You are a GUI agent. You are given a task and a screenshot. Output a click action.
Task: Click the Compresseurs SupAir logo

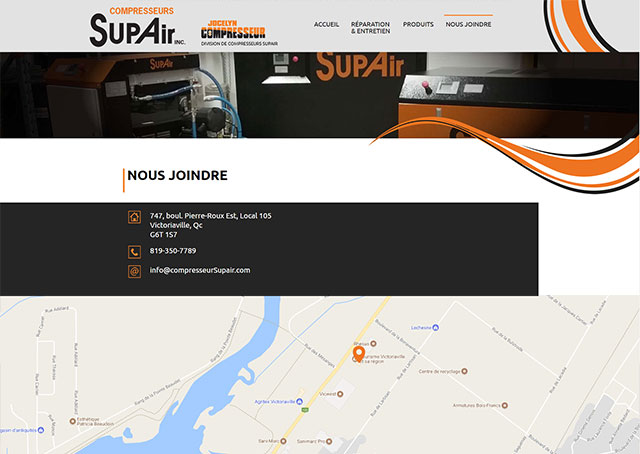pyautogui.click(x=137, y=27)
